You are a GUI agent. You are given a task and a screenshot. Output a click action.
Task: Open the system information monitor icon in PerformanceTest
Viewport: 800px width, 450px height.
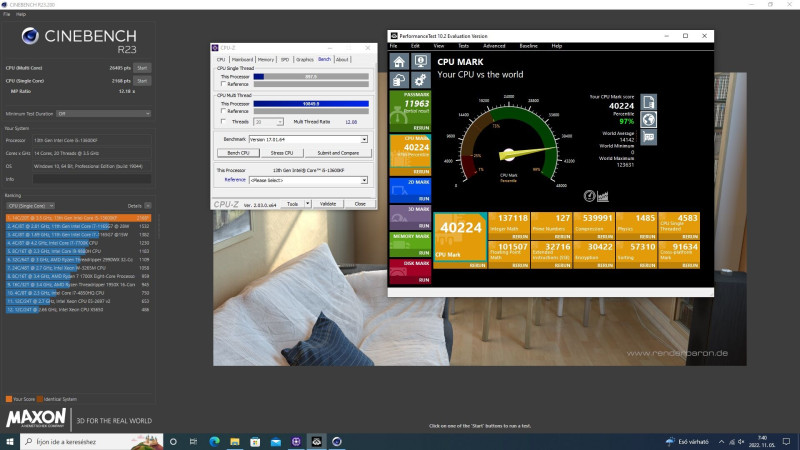[420, 62]
